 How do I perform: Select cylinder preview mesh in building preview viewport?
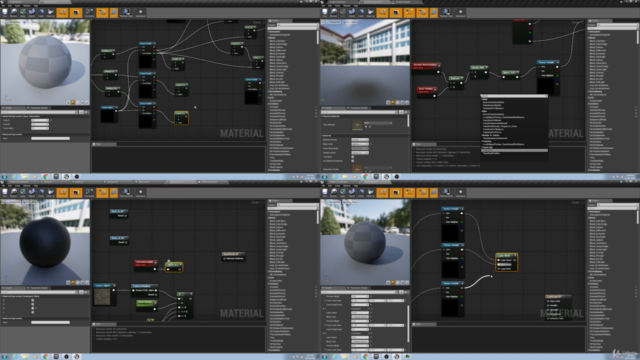(x=388, y=102)
